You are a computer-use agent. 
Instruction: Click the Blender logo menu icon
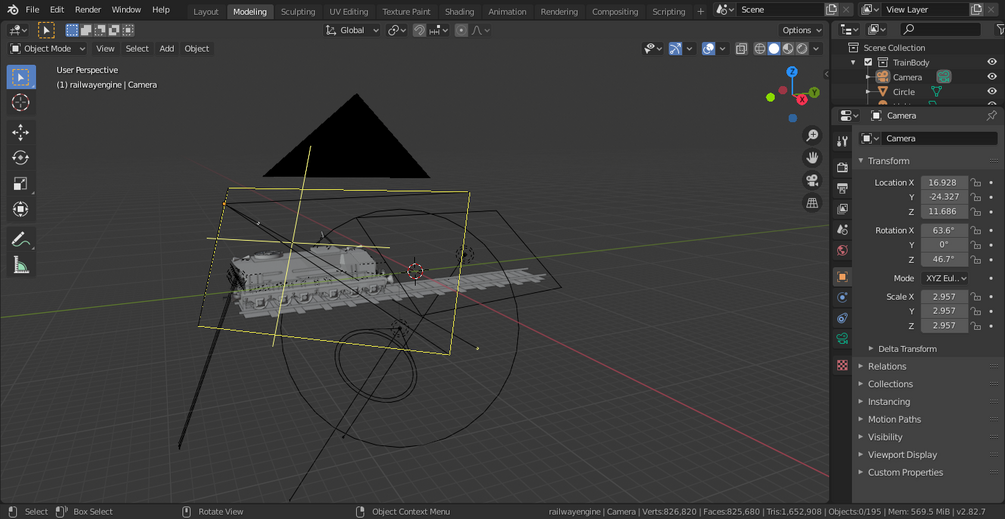[x=13, y=10]
